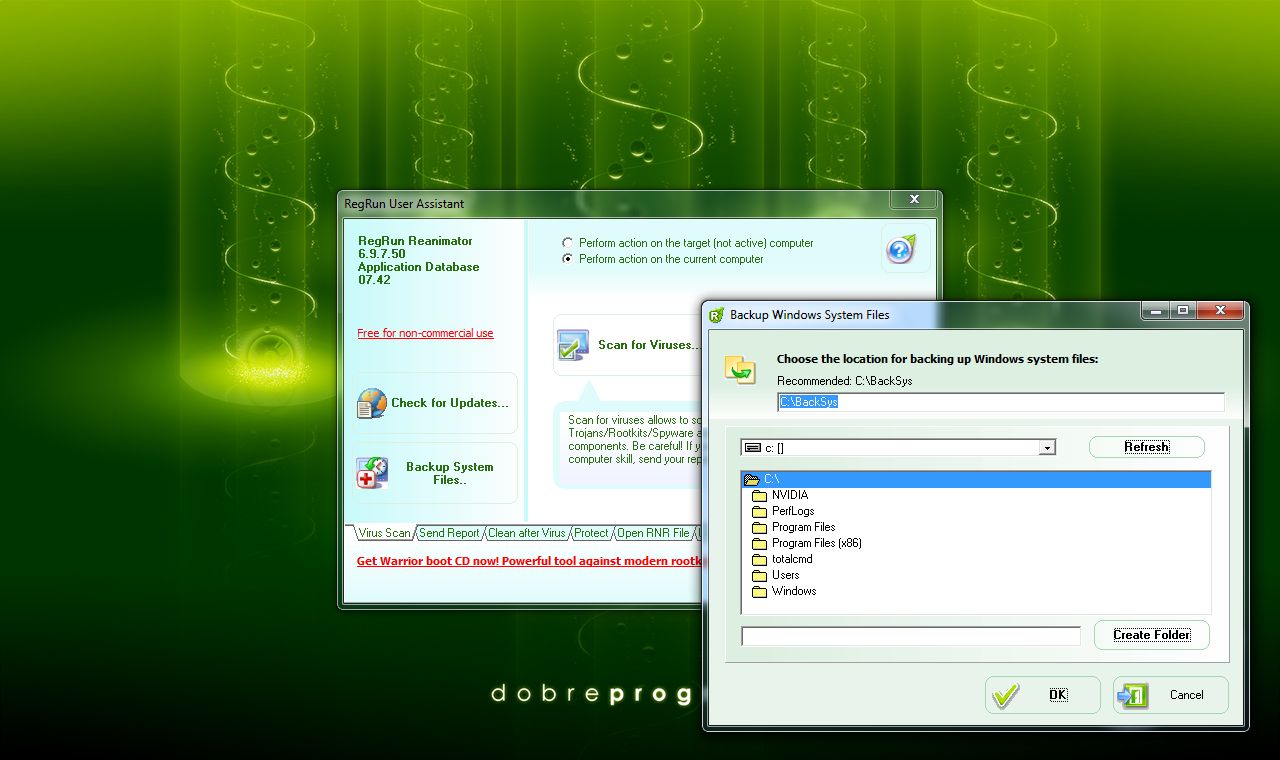Click the NVIDIA folder icon
The image size is (1280, 760).
tap(759, 495)
